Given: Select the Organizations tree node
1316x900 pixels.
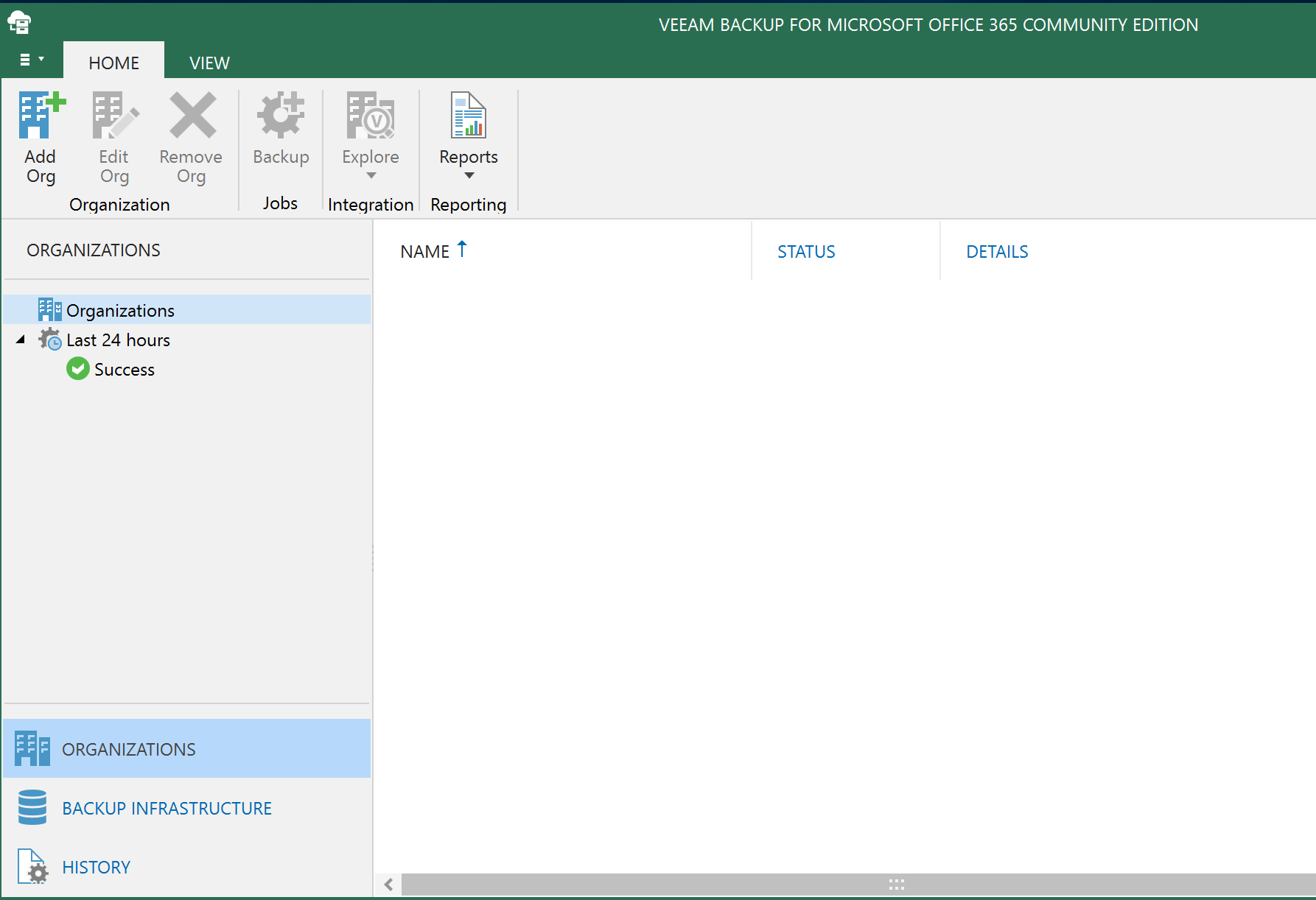Looking at the screenshot, I should [187, 310].
